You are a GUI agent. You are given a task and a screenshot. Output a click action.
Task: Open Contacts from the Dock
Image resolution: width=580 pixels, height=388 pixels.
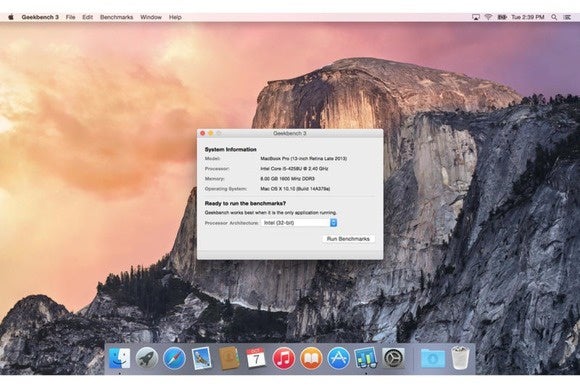pos(229,358)
